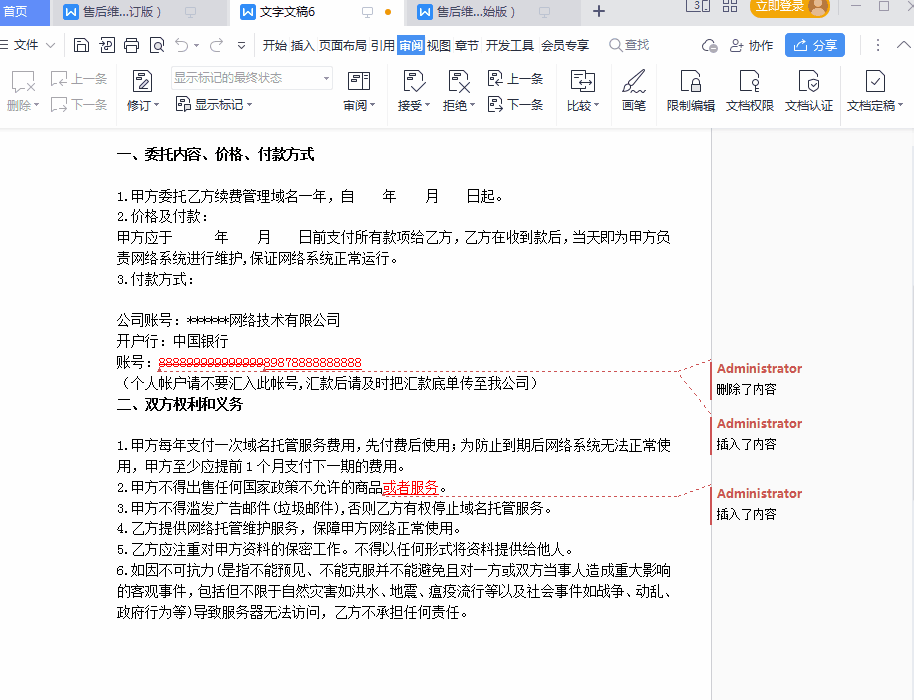Switch to the 视图 ribbon tab
The width and height of the screenshot is (914, 700).
tap(439, 45)
